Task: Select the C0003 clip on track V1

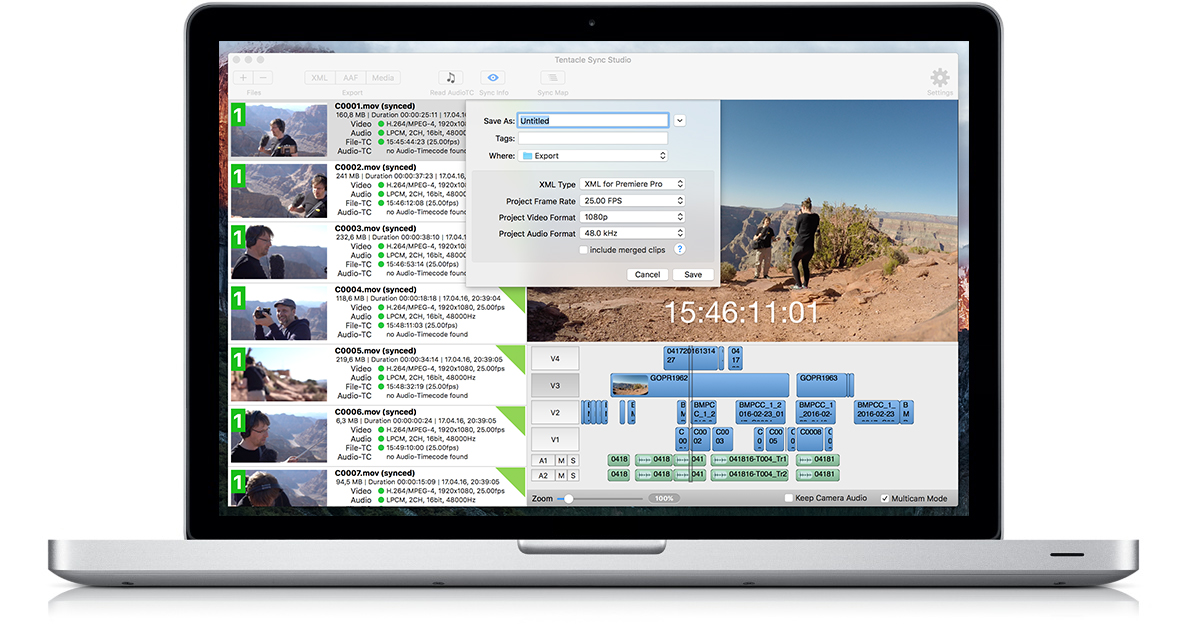Action: tap(722, 439)
